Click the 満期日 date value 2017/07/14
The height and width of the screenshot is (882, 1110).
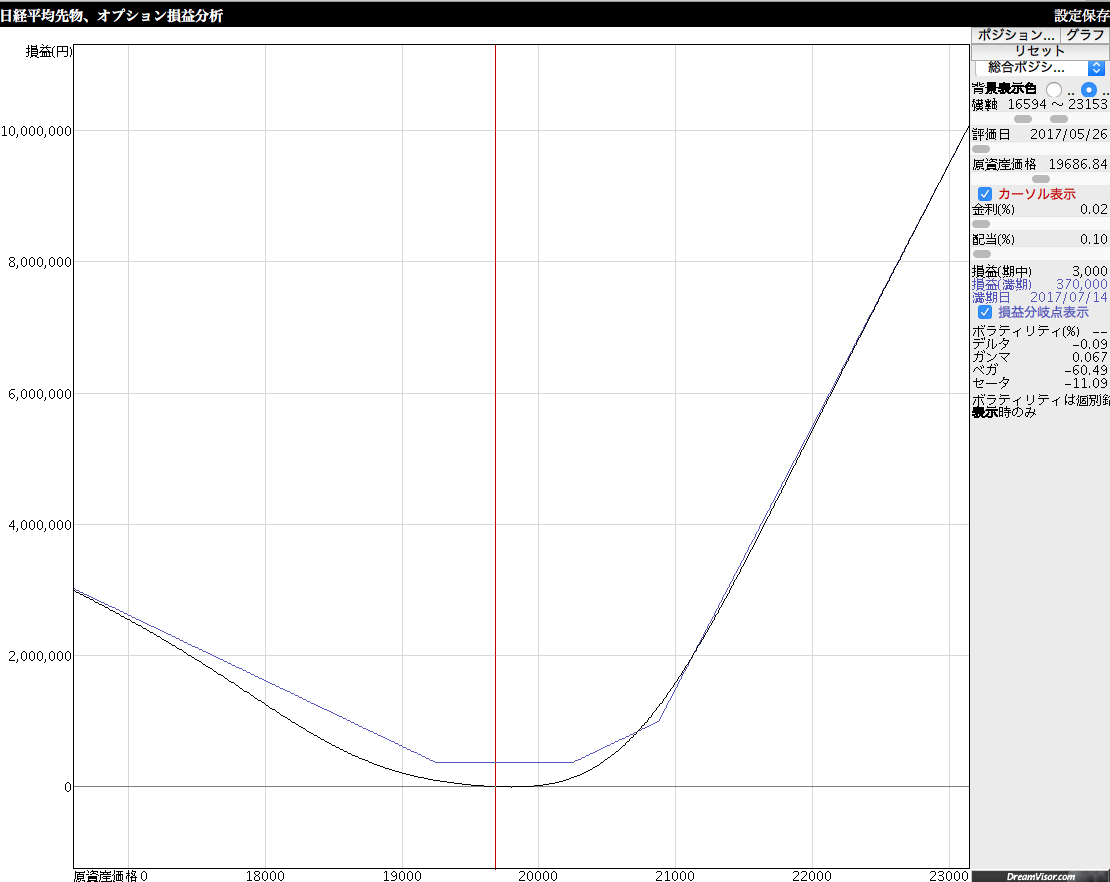1068,297
